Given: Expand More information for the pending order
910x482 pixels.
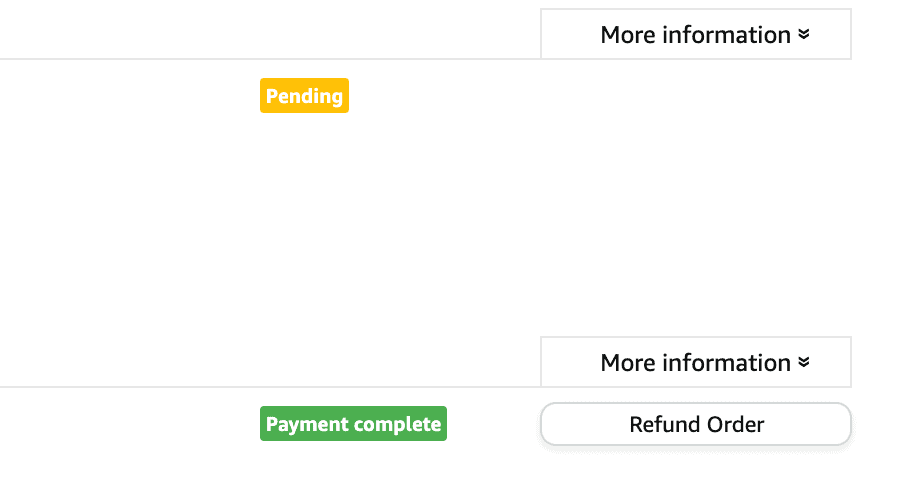Looking at the screenshot, I should coord(696,35).
